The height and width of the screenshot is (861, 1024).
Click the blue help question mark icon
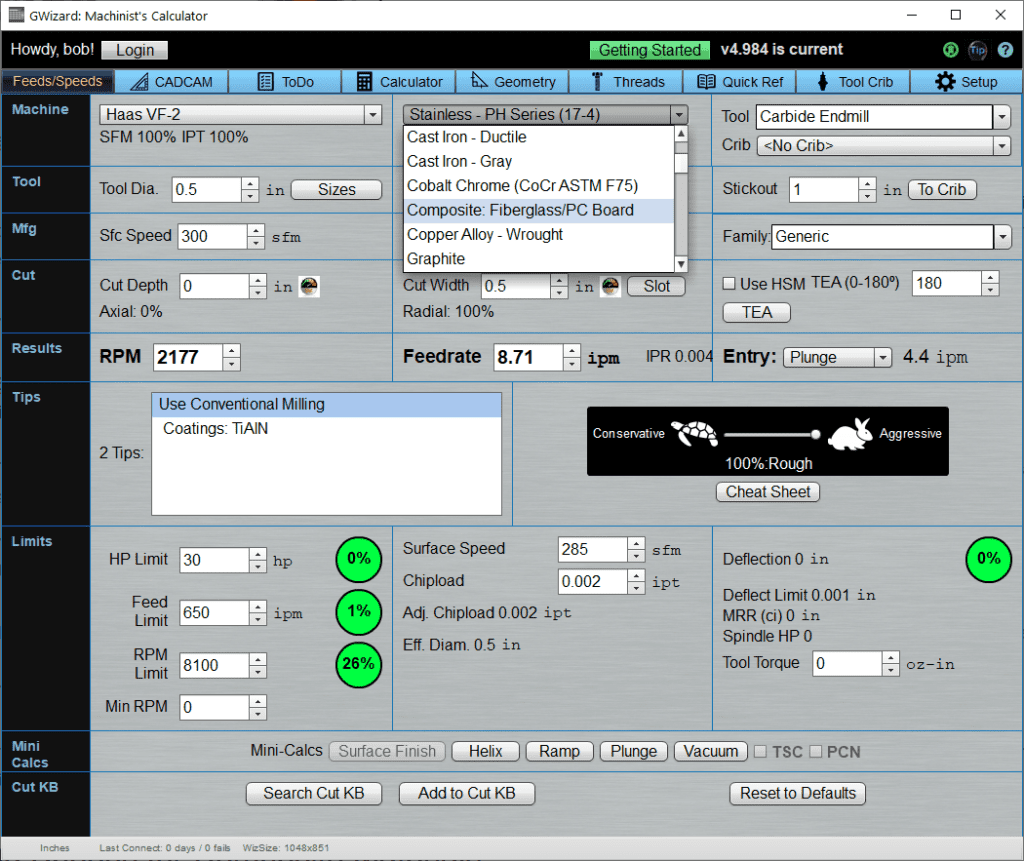coord(1007,50)
